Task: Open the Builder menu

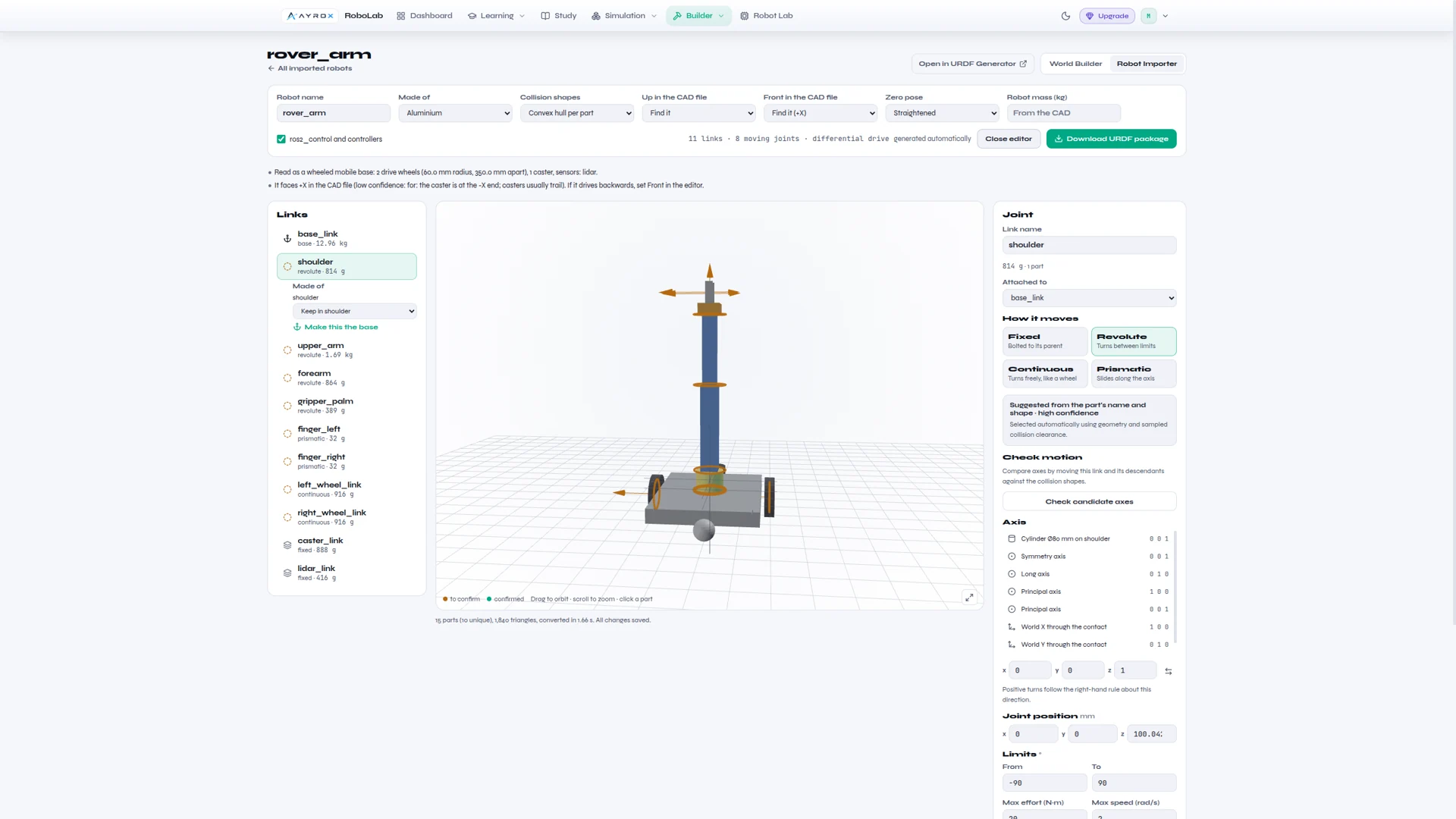Action: [698, 16]
